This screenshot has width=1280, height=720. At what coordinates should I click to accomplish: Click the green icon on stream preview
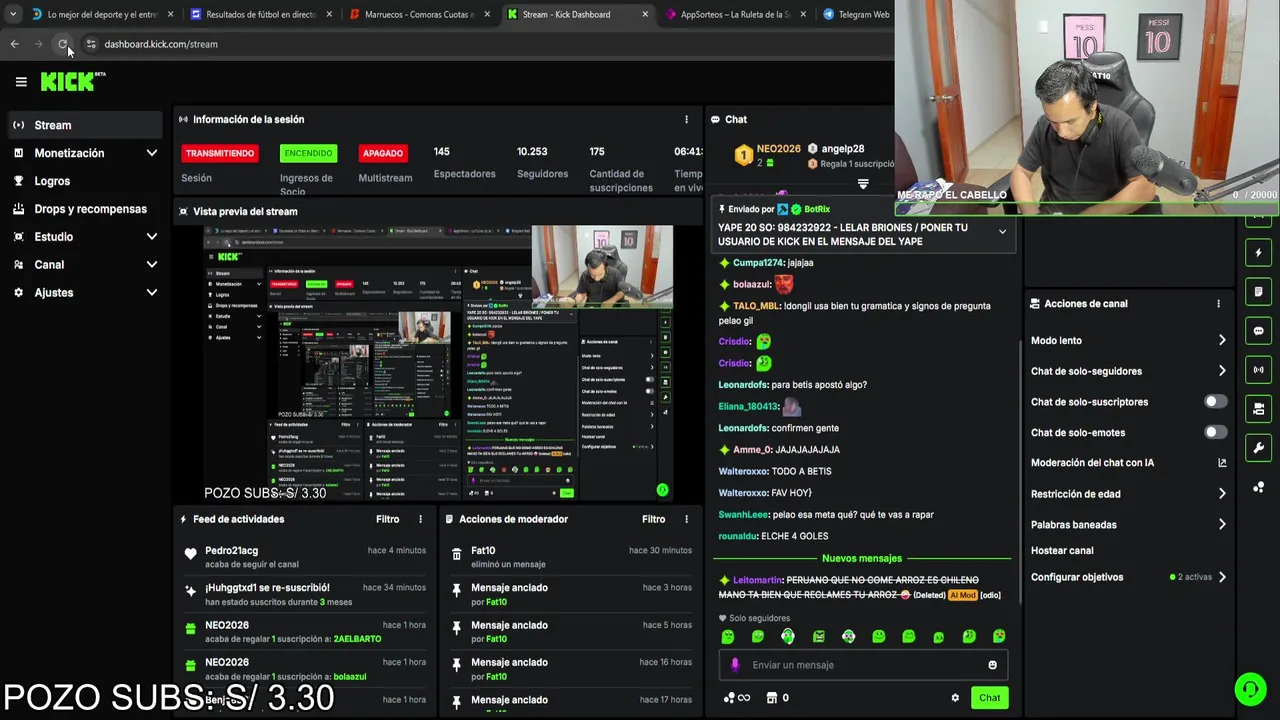tap(662, 489)
